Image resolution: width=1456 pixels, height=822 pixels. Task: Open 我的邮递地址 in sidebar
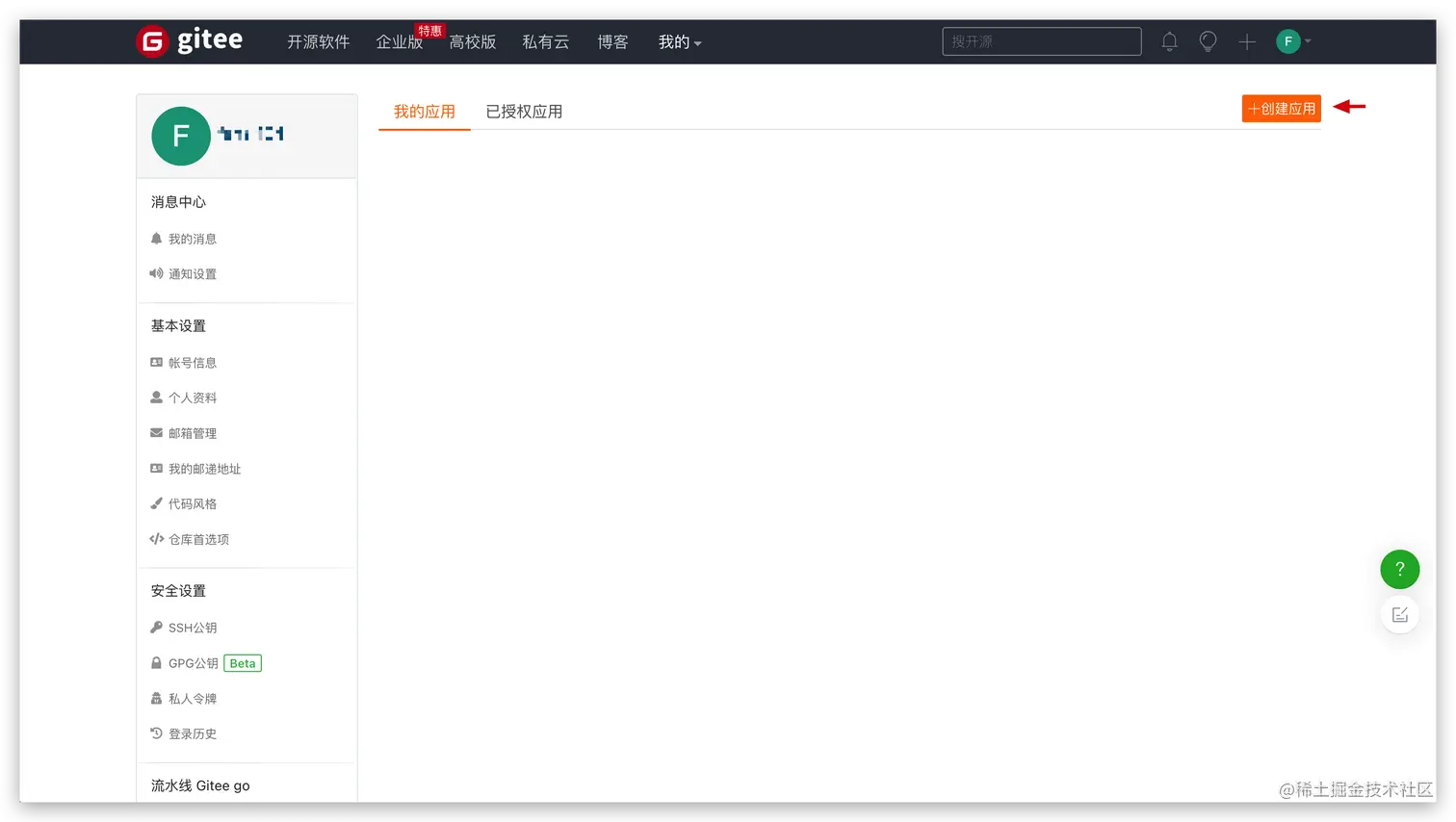[195, 469]
